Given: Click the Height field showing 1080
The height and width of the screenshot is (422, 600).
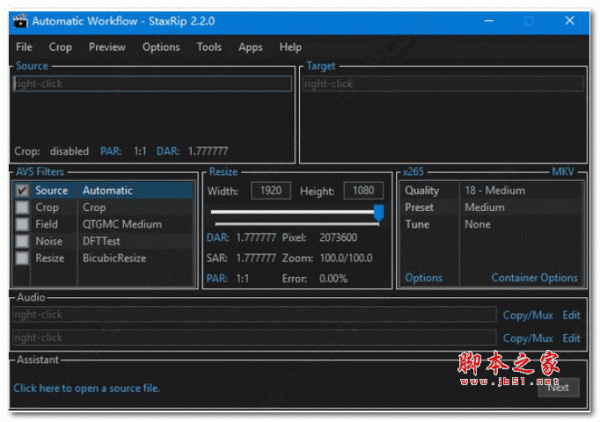Looking at the screenshot, I should click(x=364, y=190).
